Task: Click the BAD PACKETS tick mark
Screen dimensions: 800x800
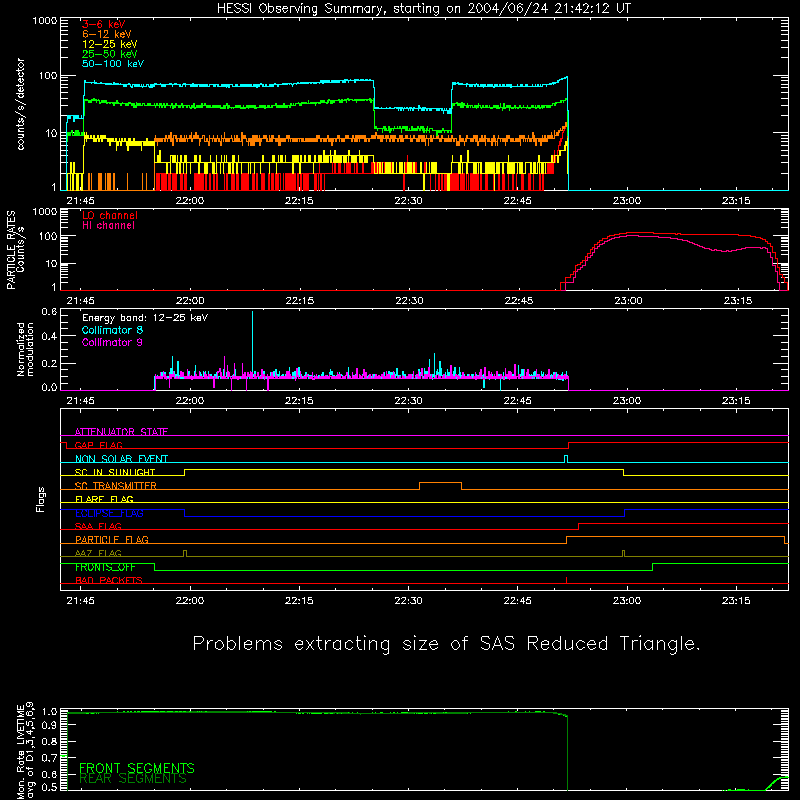Action: [x=566, y=580]
